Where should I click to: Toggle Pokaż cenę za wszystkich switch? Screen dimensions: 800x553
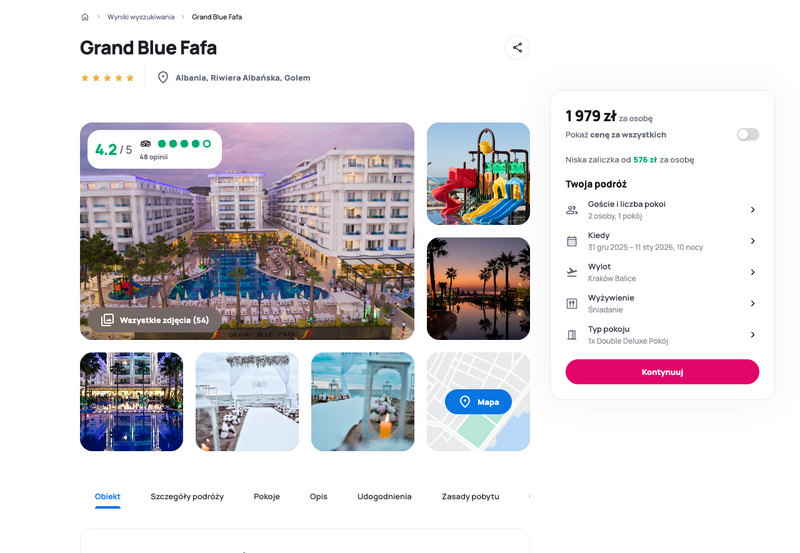(747, 134)
